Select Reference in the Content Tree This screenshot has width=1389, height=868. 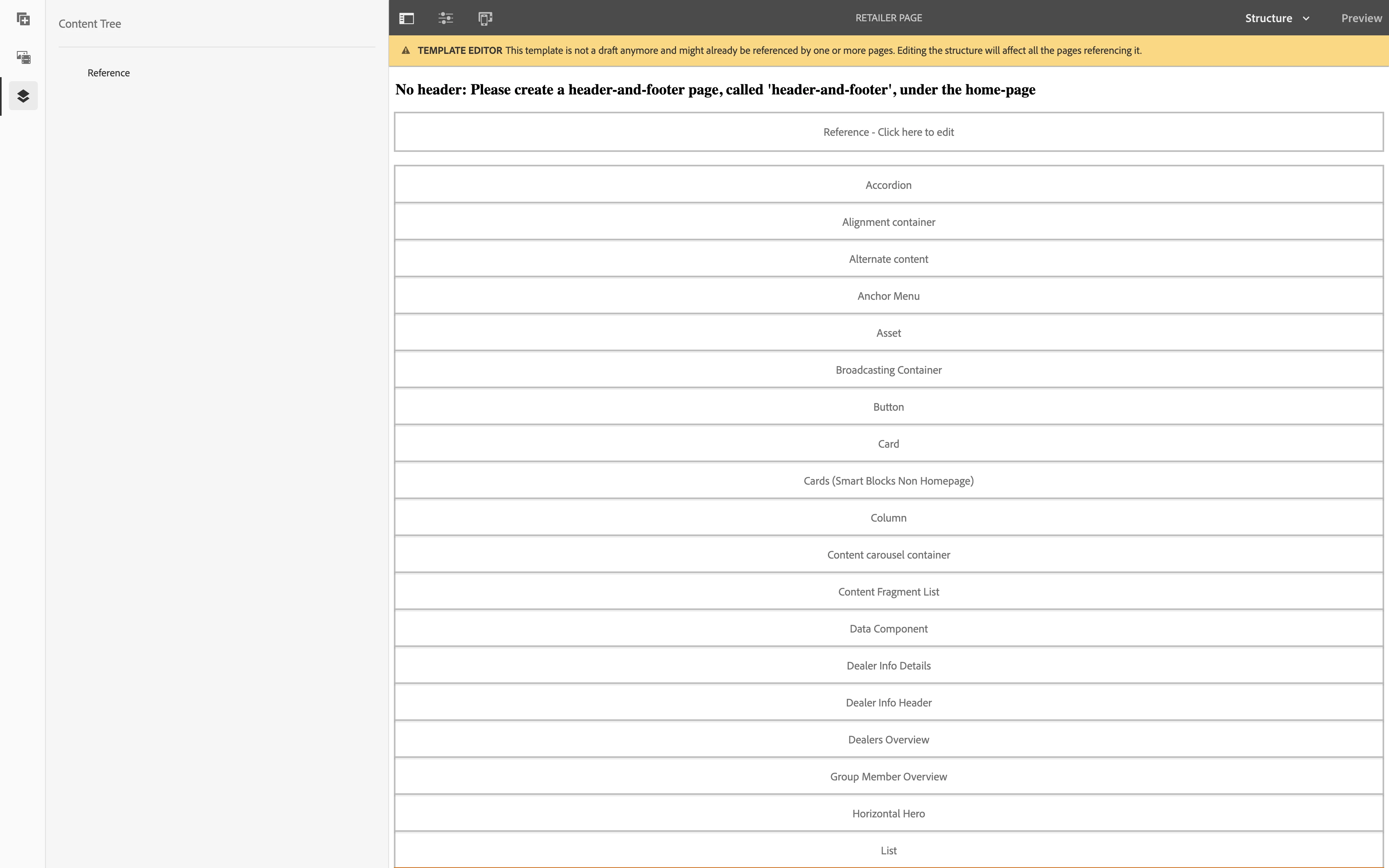pyautogui.click(x=109, y=73)
